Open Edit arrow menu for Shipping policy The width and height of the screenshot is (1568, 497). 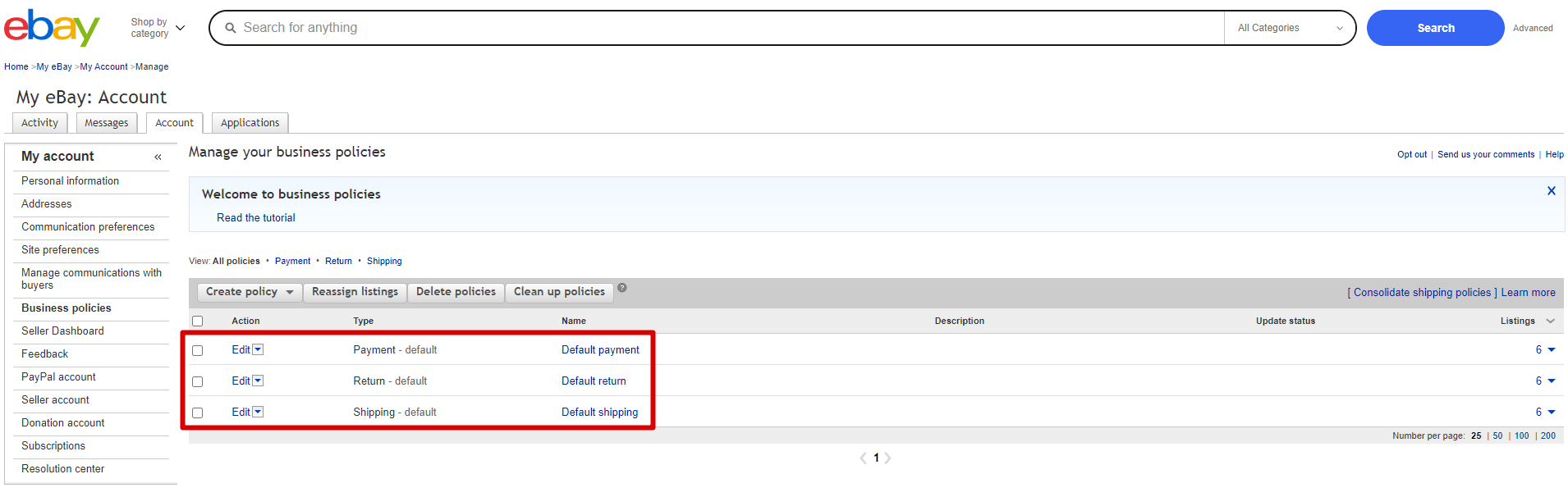[258, 412]
